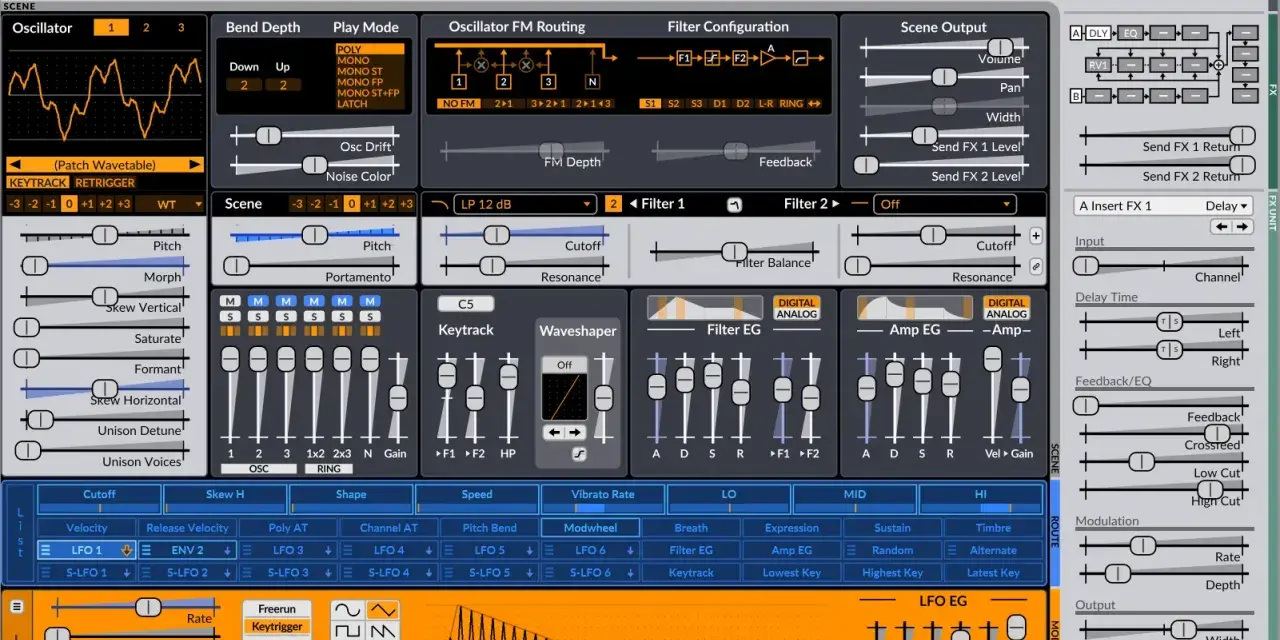The width and height of the screenshot is (1280, 640).
Task: Click the Scene Output Volume slider
Action: (943, 47)
